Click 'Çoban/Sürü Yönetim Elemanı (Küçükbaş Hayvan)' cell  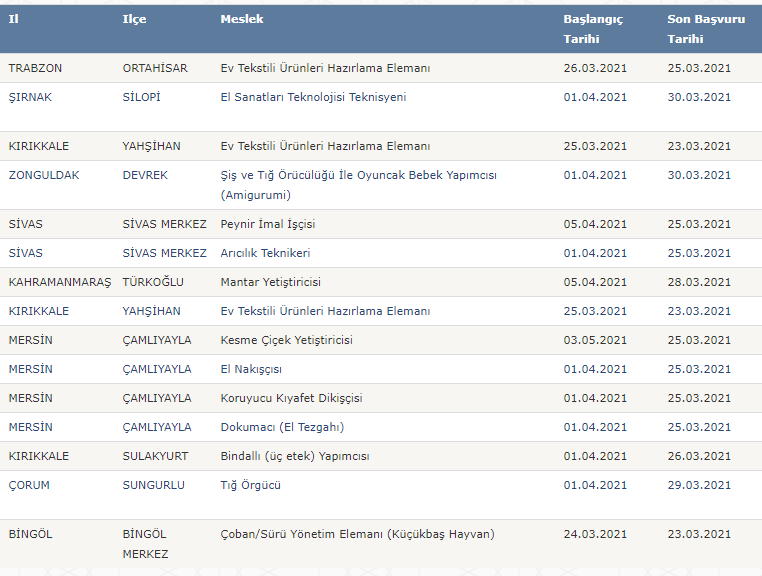coord(358,534)
